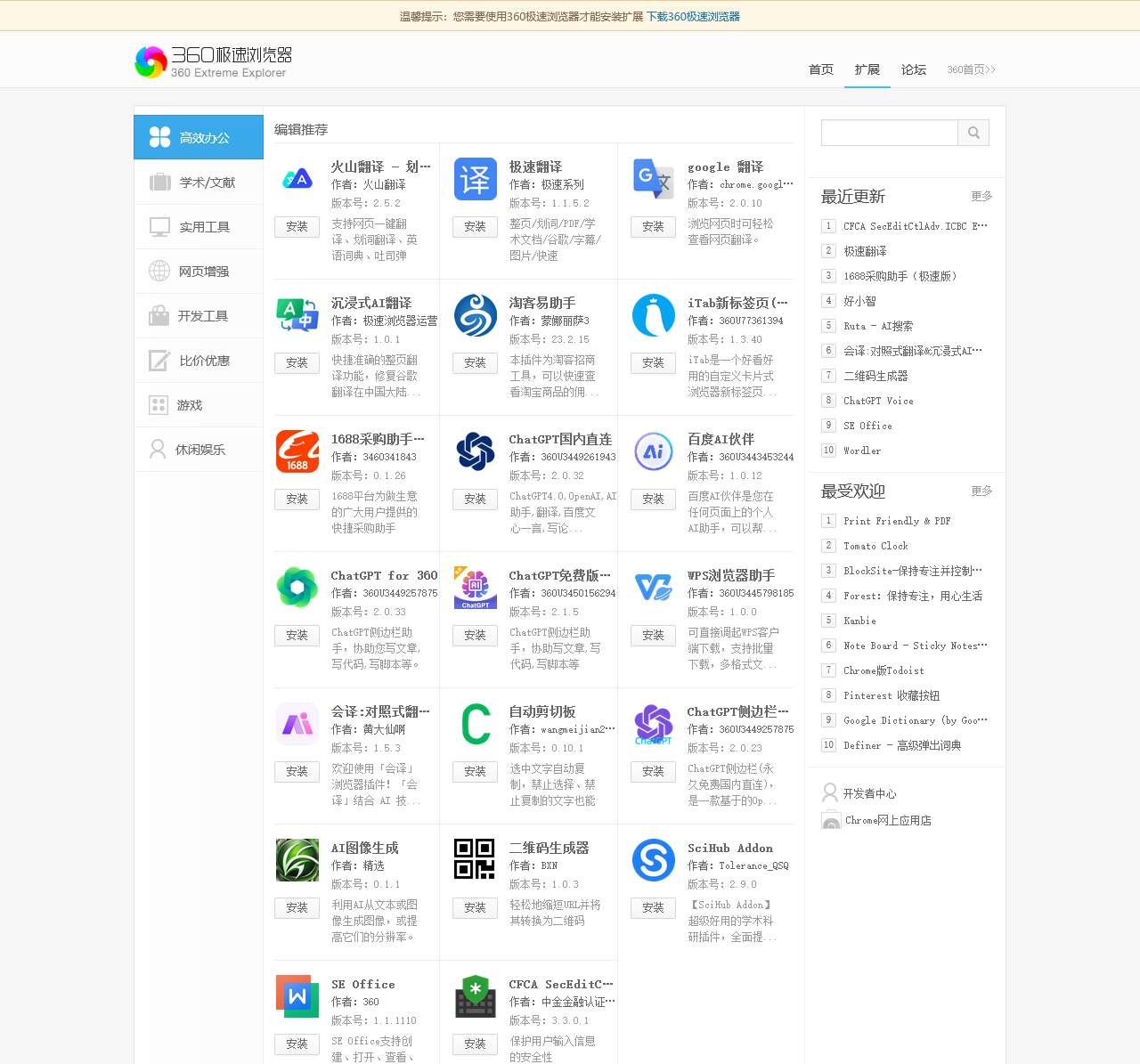Screen dimensions: 1140x1064
Task: Open Kanbie in the popular list
Action: (x=859, y=621)
